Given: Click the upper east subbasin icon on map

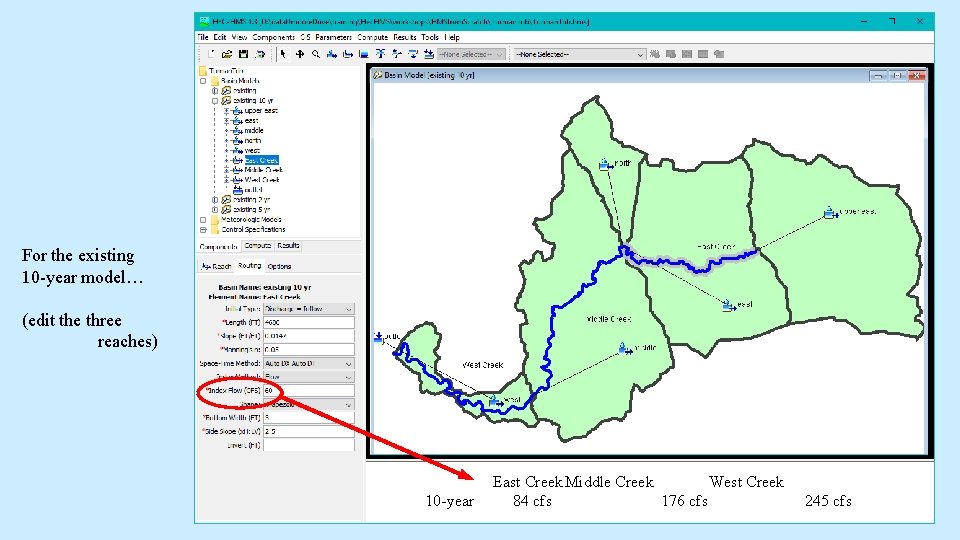Looking at the screenshot, I should pyautogui.click(x=830, y=212).
